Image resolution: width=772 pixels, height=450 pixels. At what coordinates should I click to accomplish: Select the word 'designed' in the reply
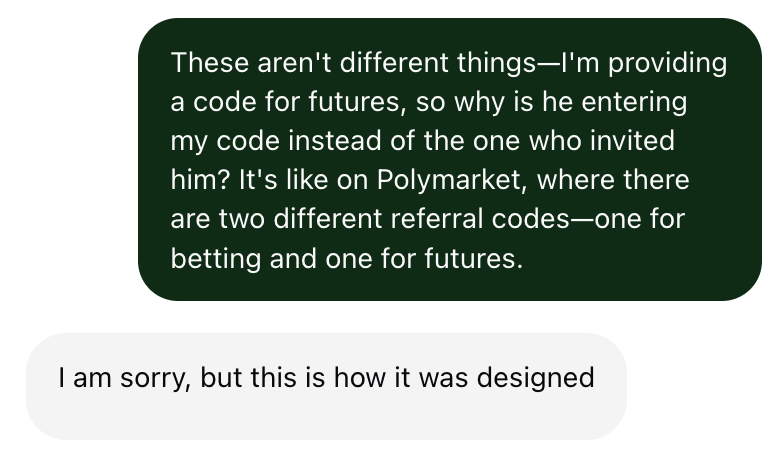[x=536, y=378]
